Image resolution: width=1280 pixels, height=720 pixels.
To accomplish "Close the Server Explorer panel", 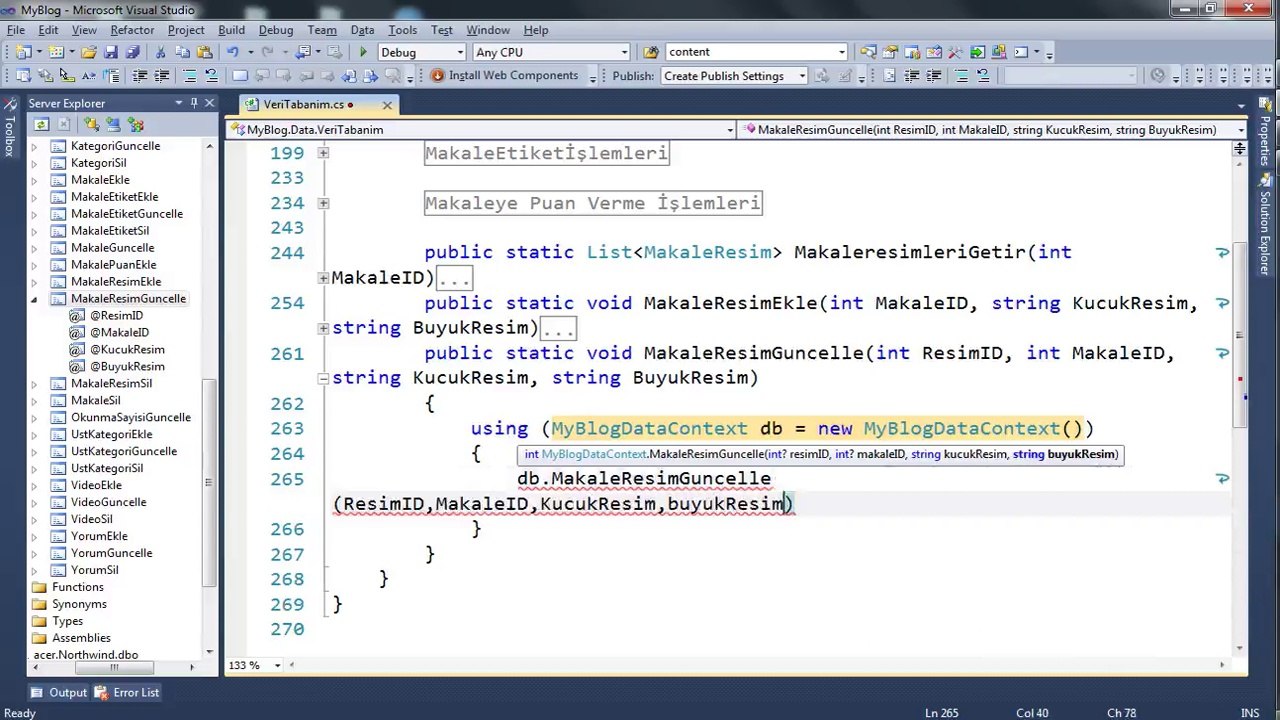I will pos(209,103).
